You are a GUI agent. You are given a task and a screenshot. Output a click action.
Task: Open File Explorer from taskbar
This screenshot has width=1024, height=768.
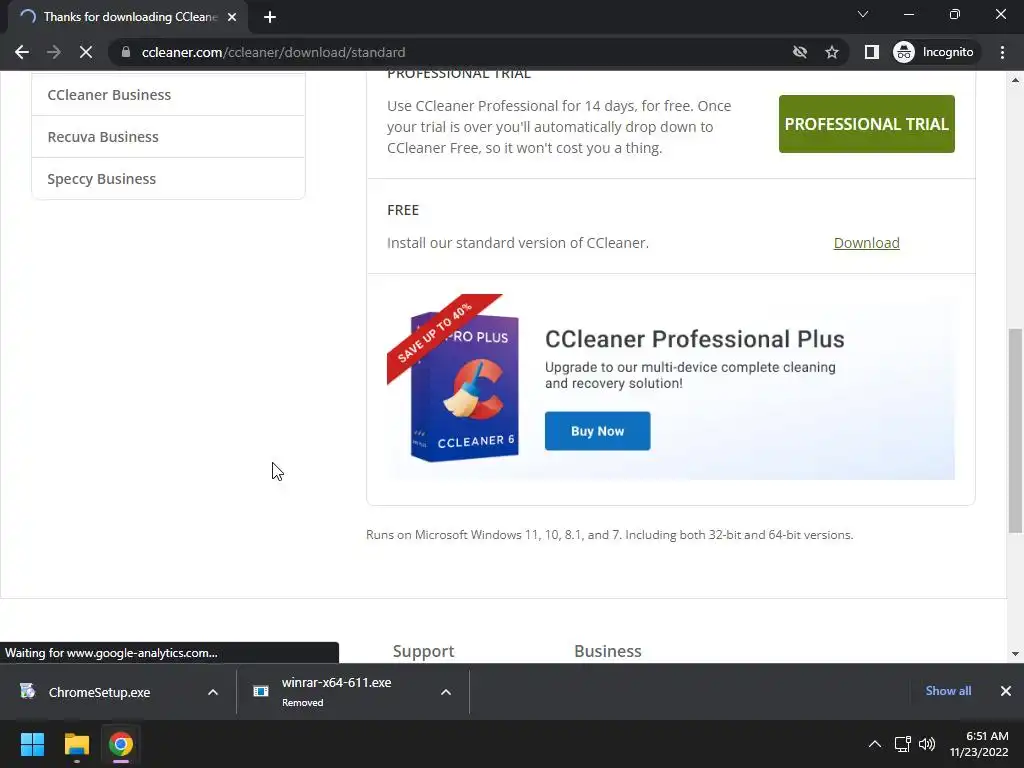(x=76, y=744)
